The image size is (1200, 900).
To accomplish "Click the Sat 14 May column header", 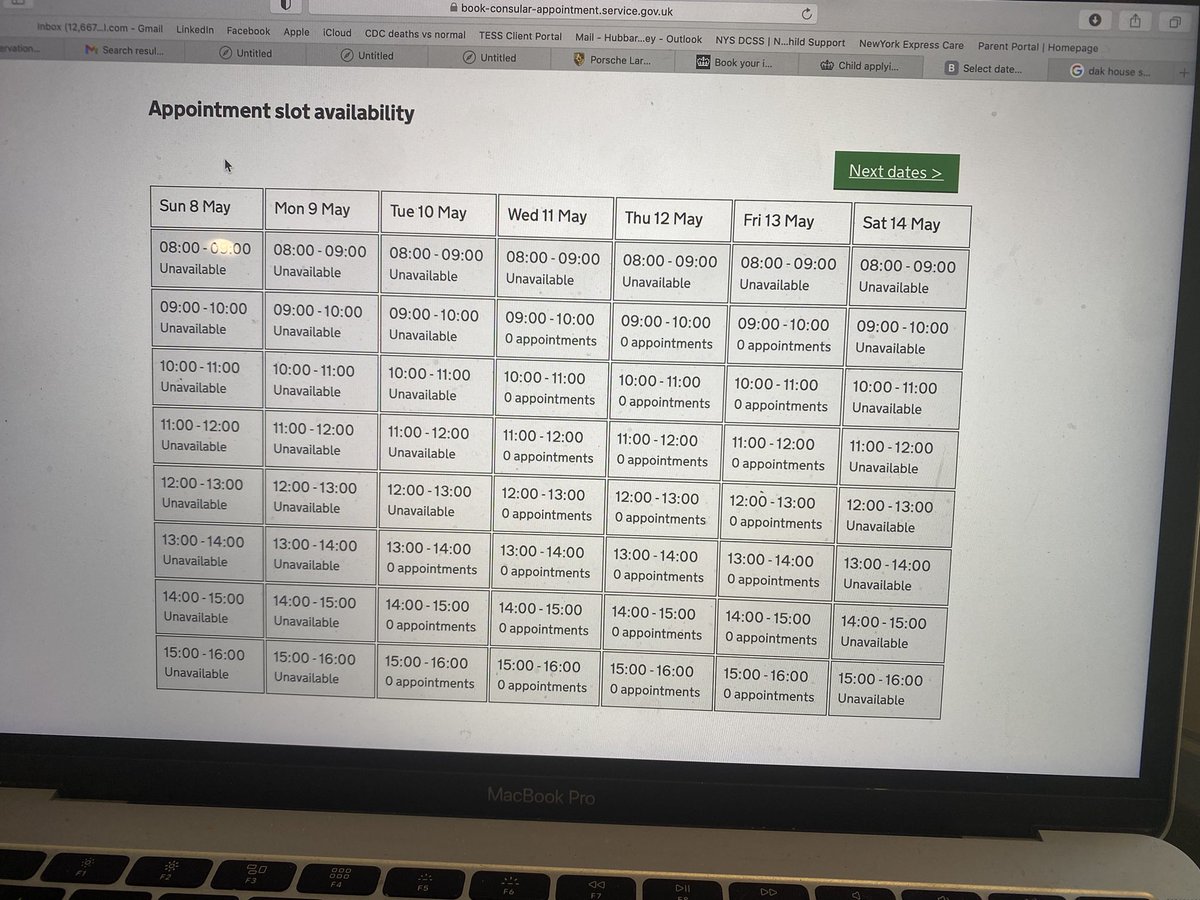I will 910,225.
